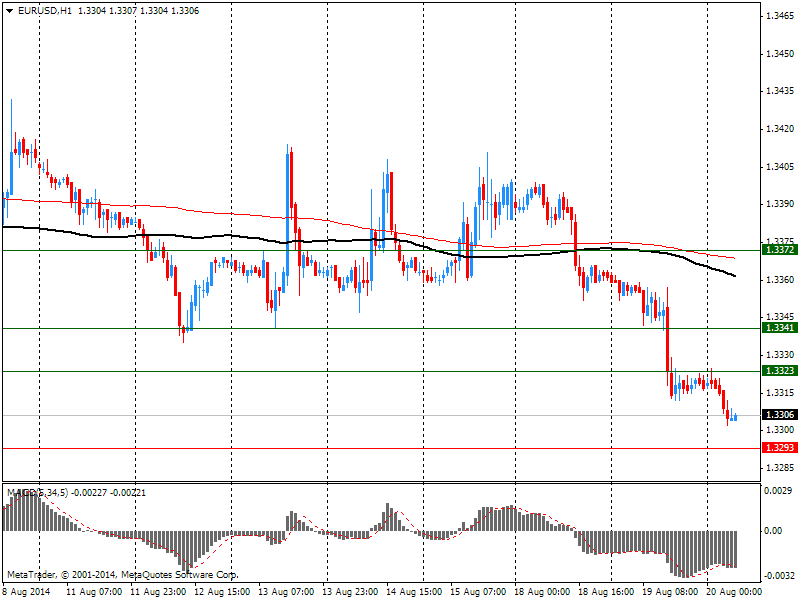This screenshot has width=800, height=600.
Task: Click the MACD indicator value -0.00227
Action: click(89, 493)
